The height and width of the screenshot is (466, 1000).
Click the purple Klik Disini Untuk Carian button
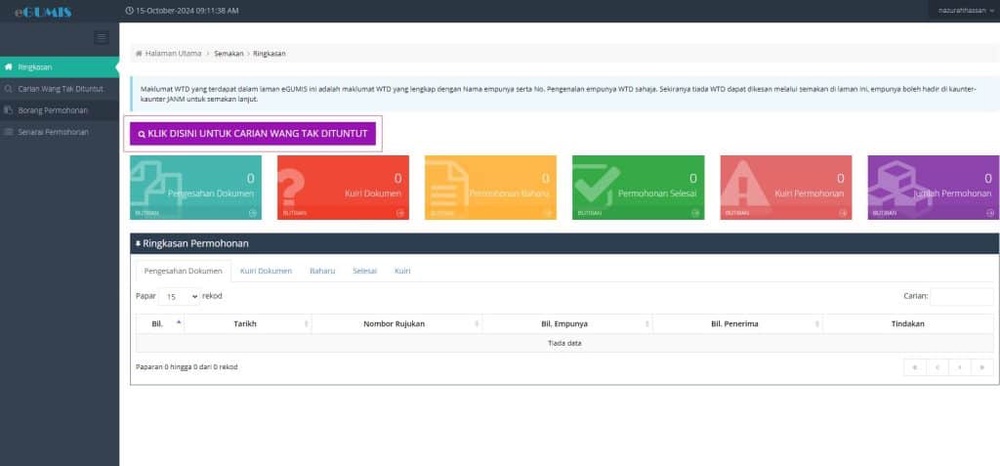[x=253, y=134]
